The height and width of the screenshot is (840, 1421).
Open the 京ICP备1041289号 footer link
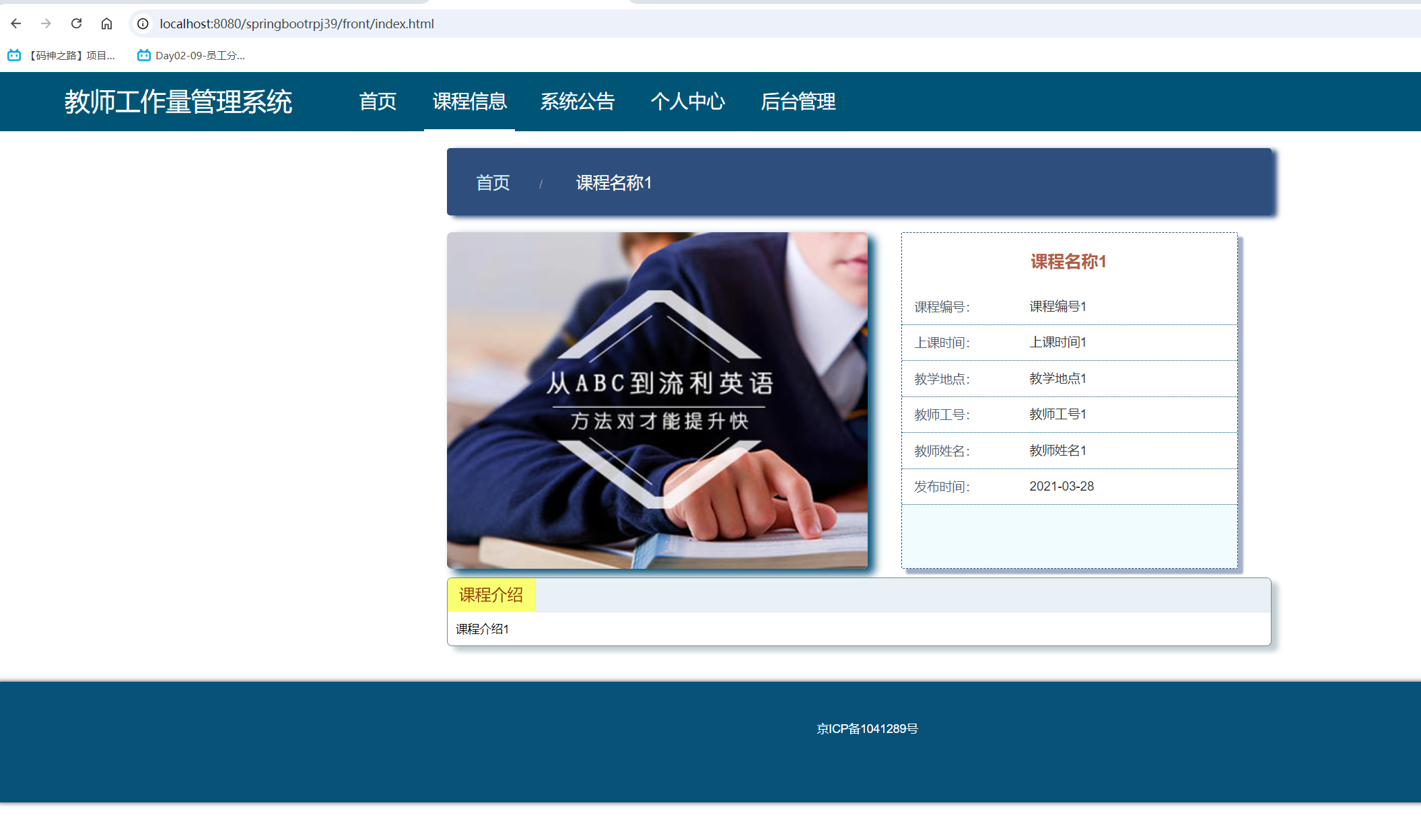pos(867,728)
